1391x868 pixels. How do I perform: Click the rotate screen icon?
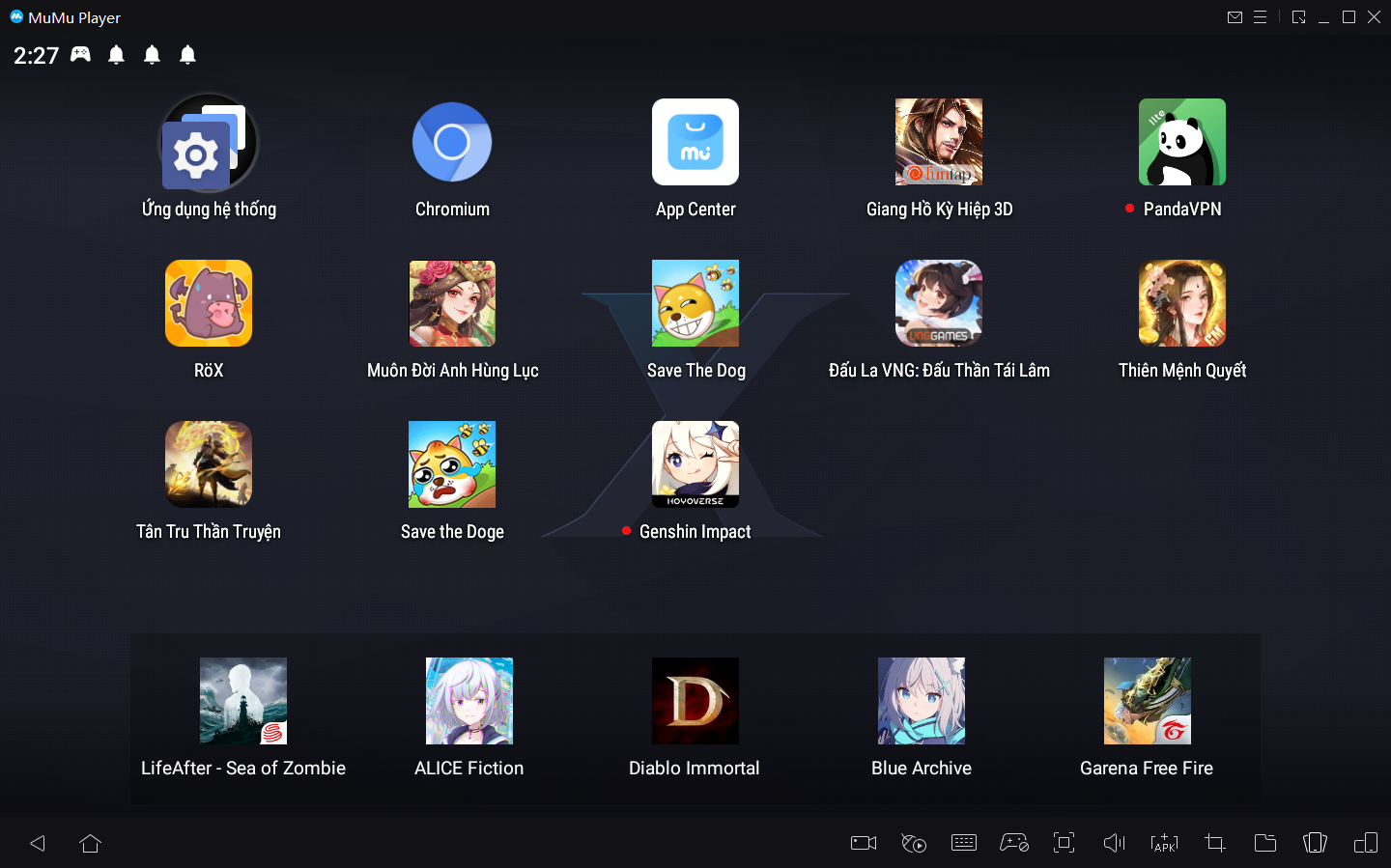(x=1315, y=843)
